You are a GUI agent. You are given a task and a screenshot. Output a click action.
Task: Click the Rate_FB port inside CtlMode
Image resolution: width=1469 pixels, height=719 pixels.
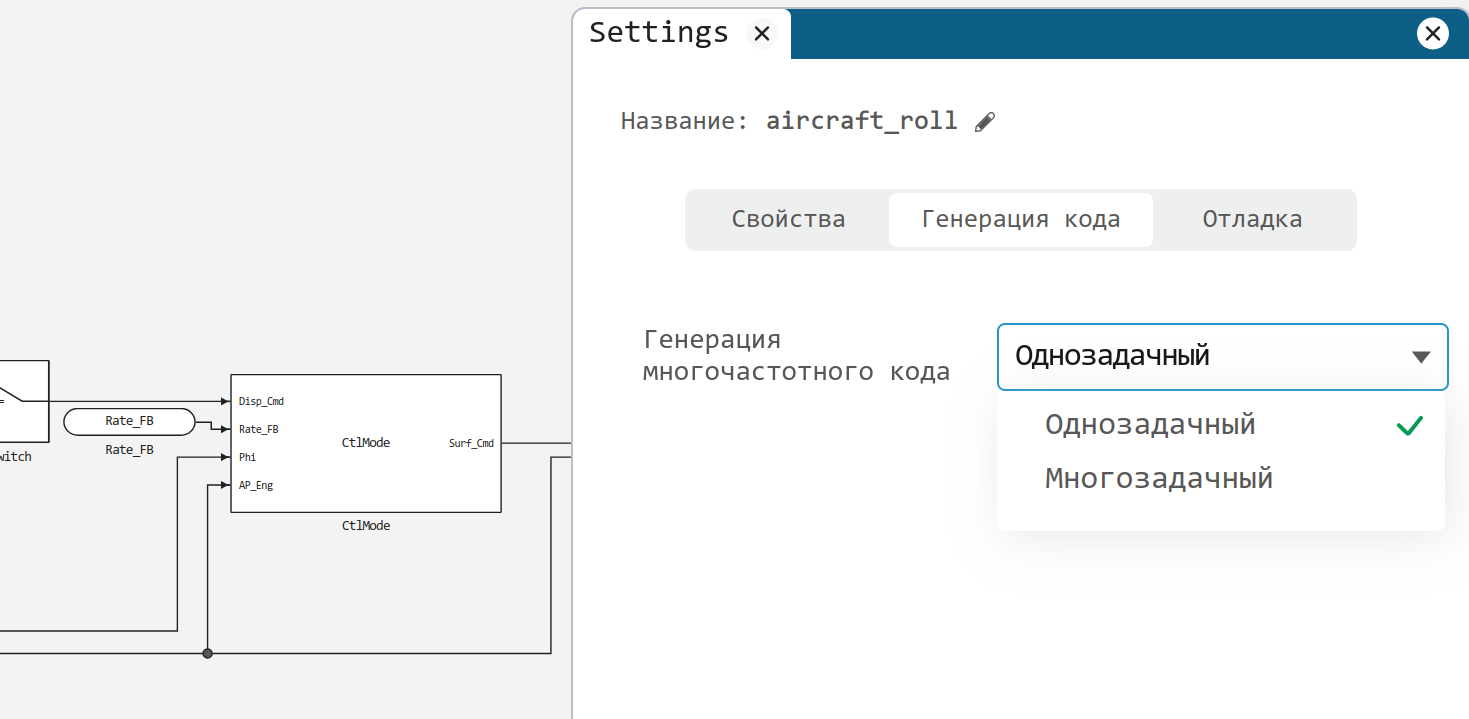point(258,429)
